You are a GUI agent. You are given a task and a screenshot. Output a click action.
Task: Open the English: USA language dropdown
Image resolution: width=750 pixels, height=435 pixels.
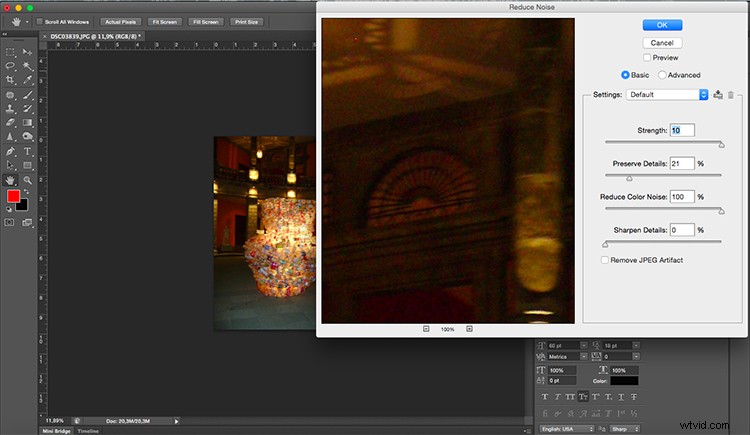point(567,429)
